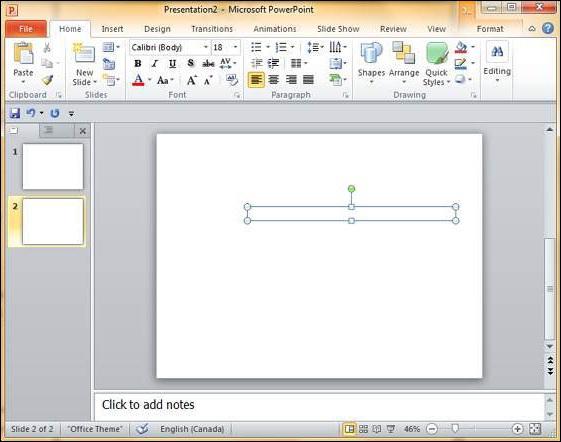This screenshot has width=561, height=442.
Task: Open slide Layout dropdown
Action: 111,47
